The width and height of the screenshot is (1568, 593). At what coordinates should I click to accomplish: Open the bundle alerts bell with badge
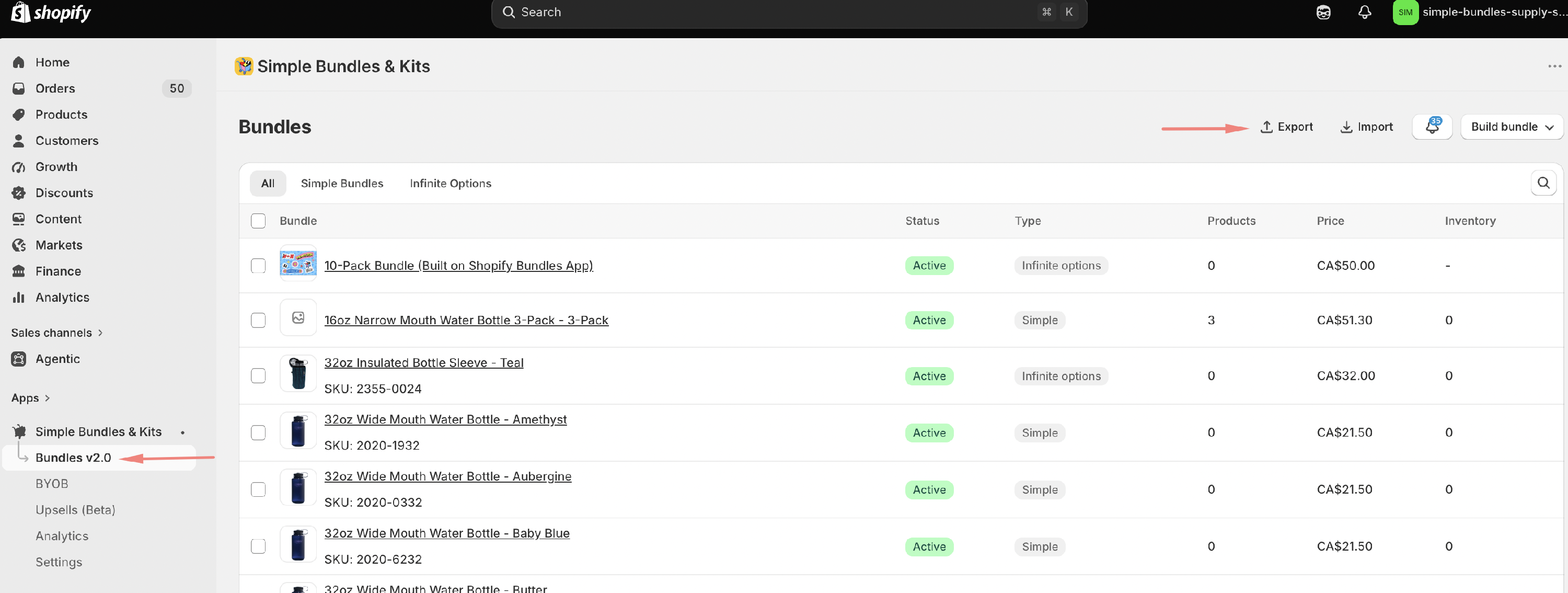tap(1432, 127)
